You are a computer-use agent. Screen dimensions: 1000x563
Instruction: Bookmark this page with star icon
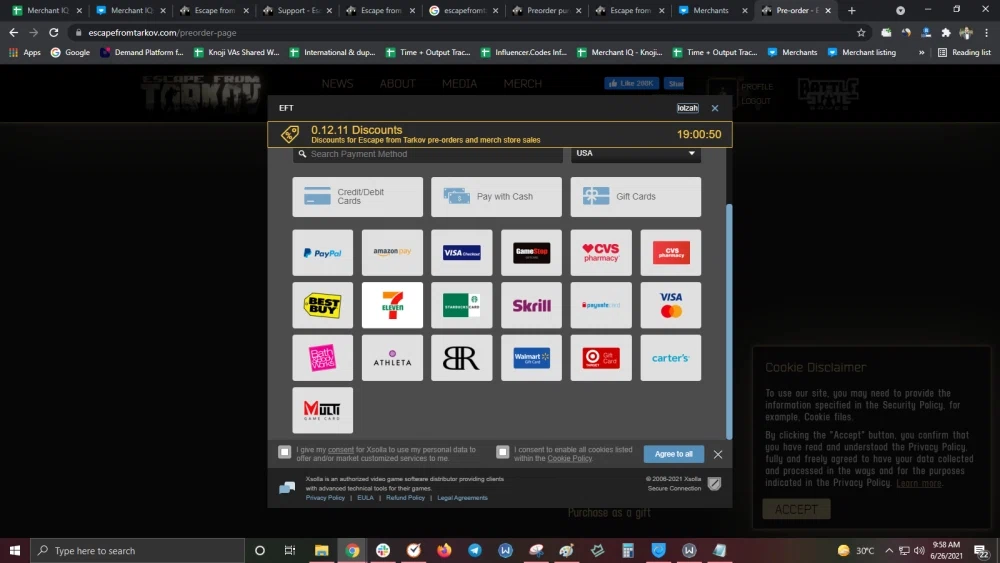click(861, 33)
